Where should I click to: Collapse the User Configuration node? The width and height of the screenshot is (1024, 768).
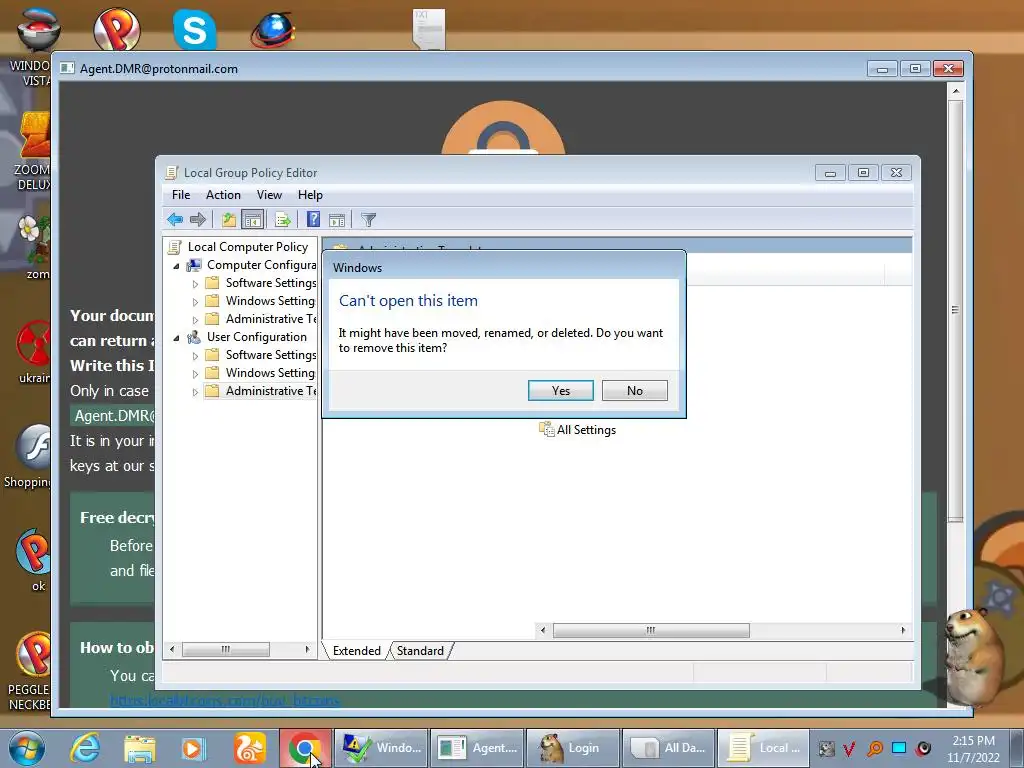click(176, 338)
